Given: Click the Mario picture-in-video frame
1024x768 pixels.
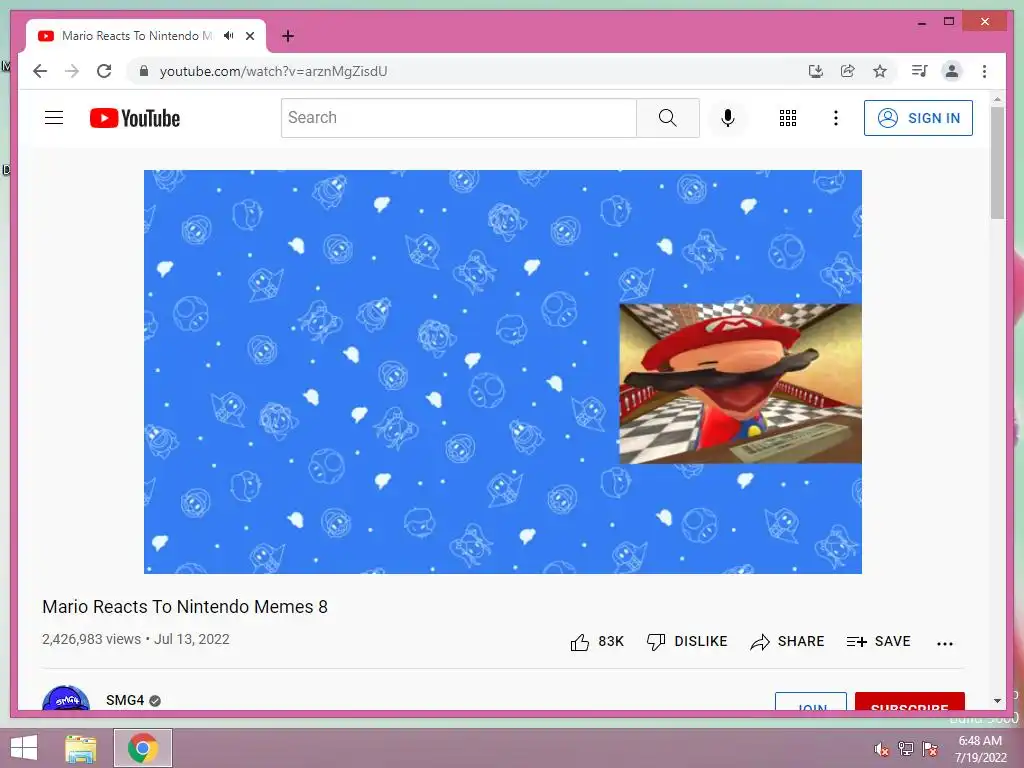Looking at the screenshot, I should (741, 384).
